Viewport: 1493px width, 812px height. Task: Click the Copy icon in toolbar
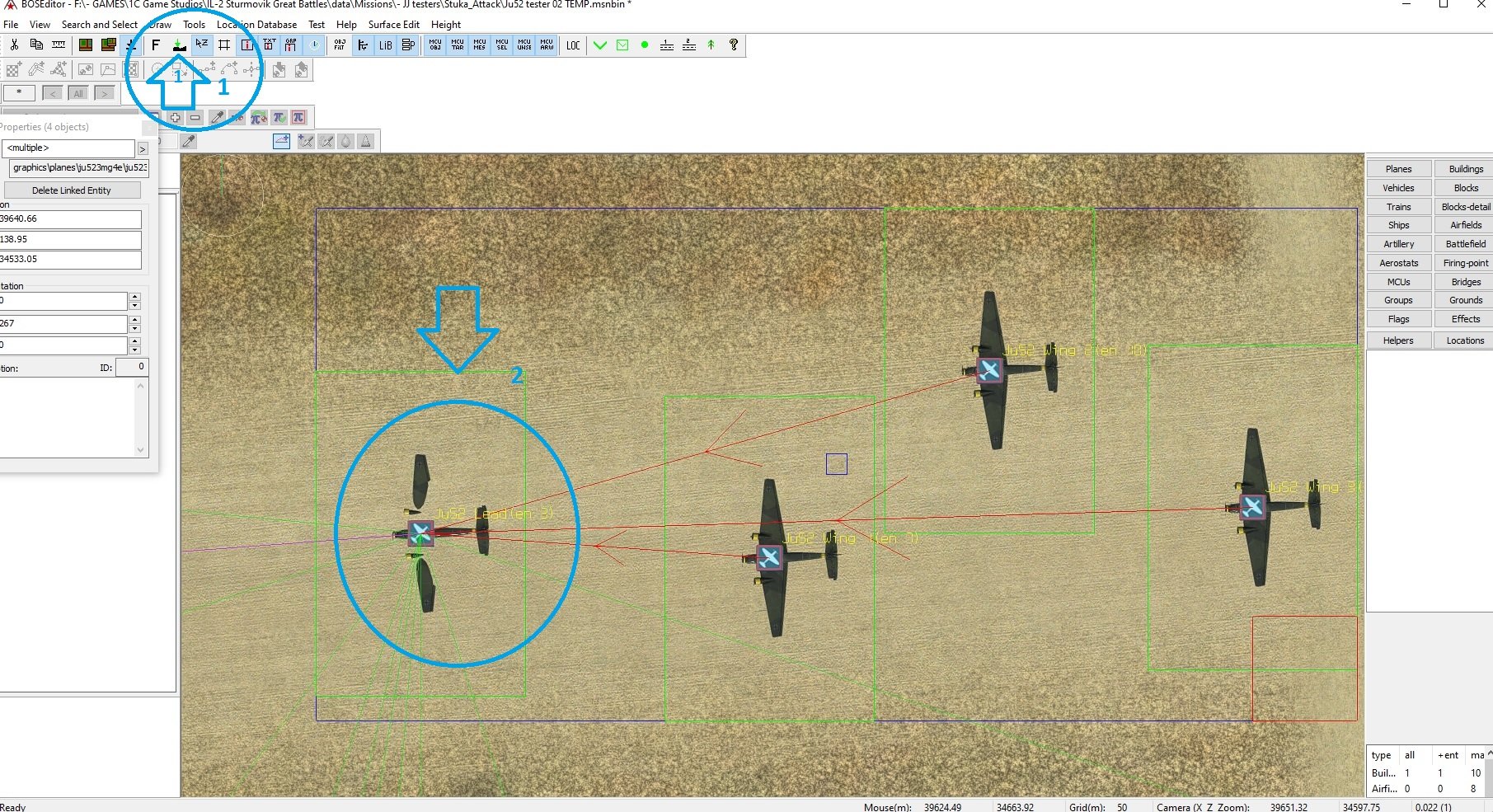tap(36, 45)
